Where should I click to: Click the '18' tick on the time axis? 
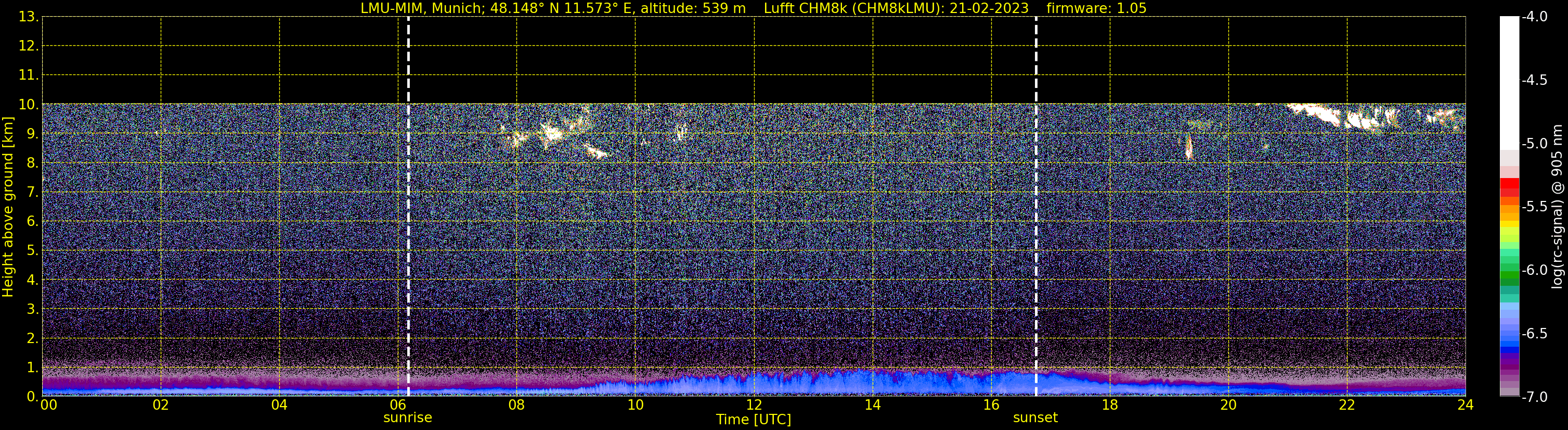(1110, 405)
